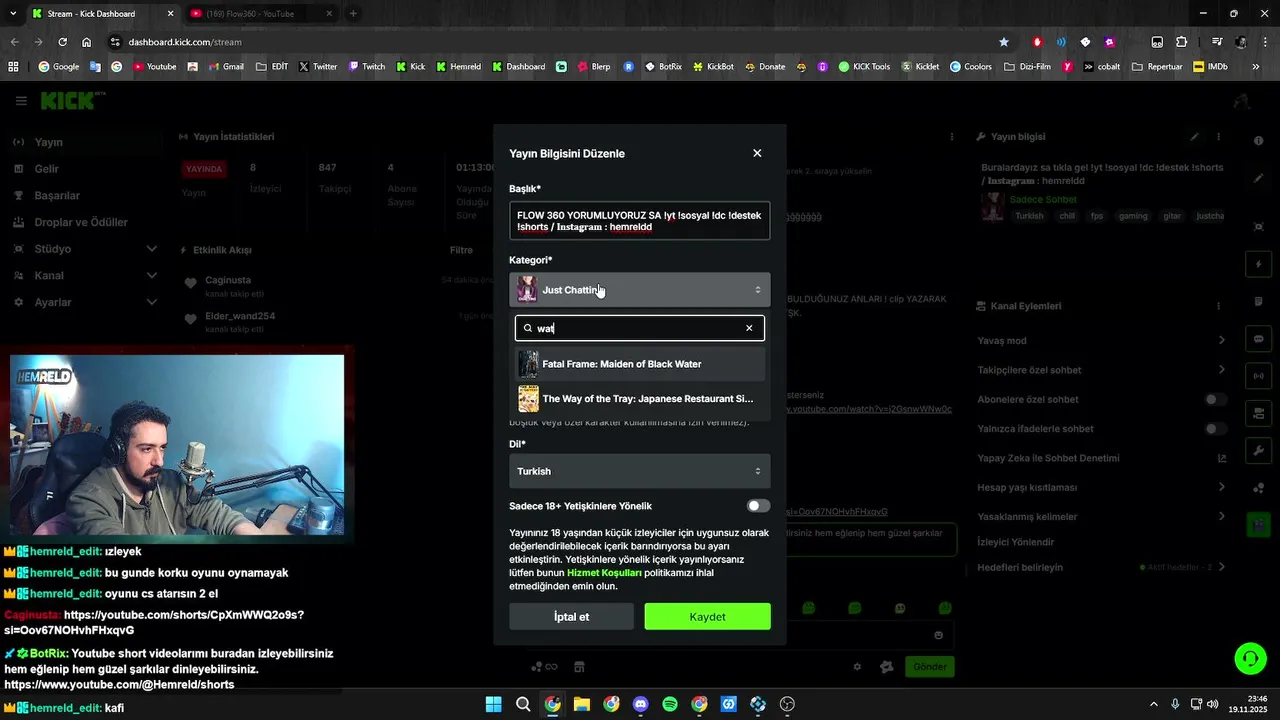Click the Kaydet save button
The width and height of the screenshot is (1280, 720).
[707, 617]
